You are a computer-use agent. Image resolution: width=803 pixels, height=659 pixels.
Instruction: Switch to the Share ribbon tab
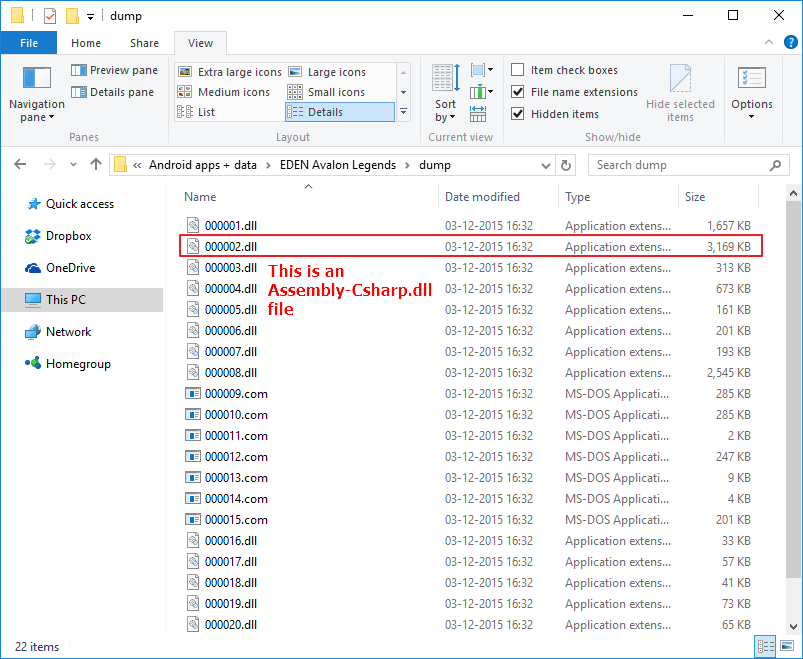pos(144,43)
